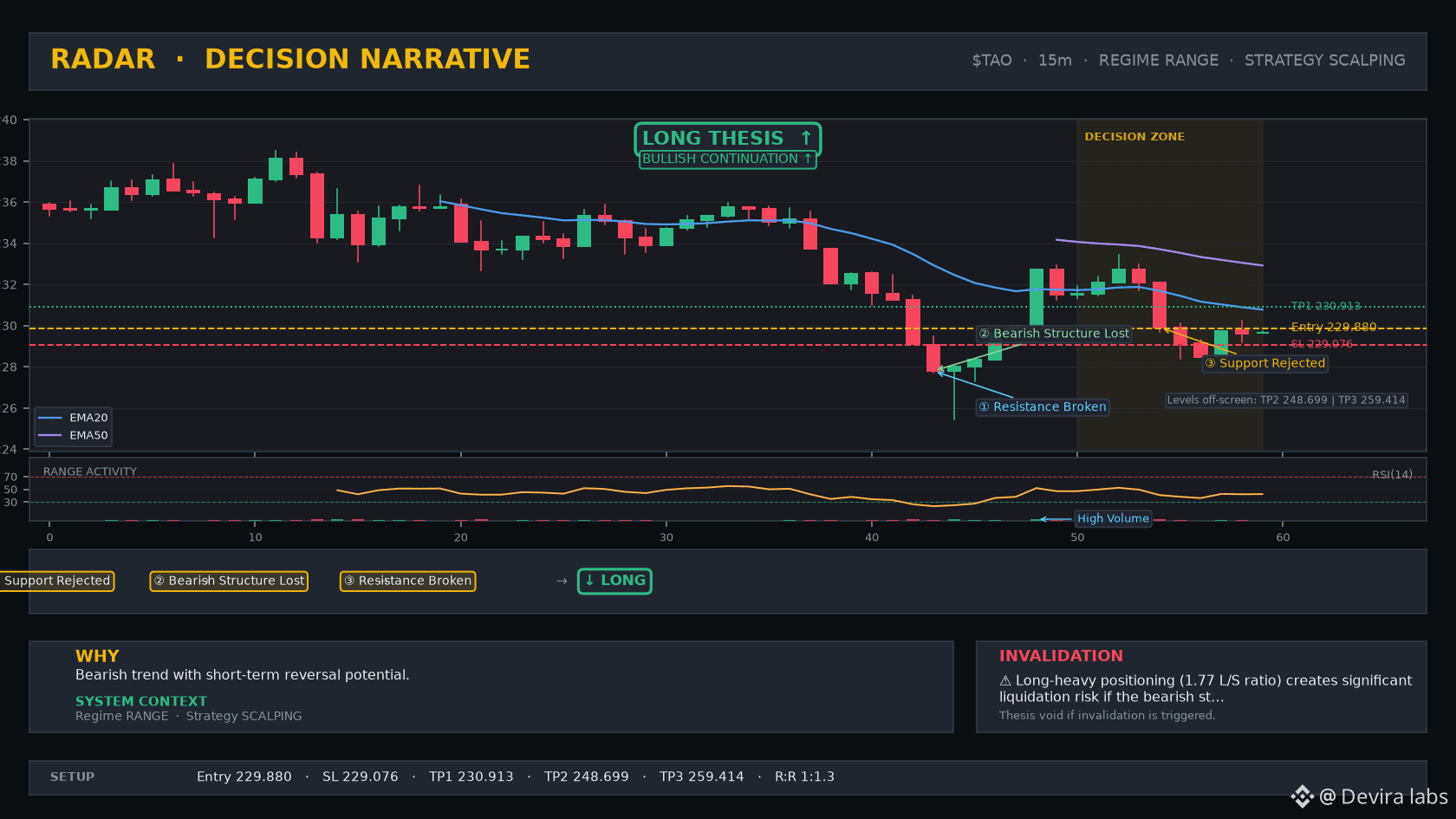The height and width of the screenshot is (819, 1456).
Task: Click the Bearish Structure Lost chip below the chart
Action: tap(229, 581)
